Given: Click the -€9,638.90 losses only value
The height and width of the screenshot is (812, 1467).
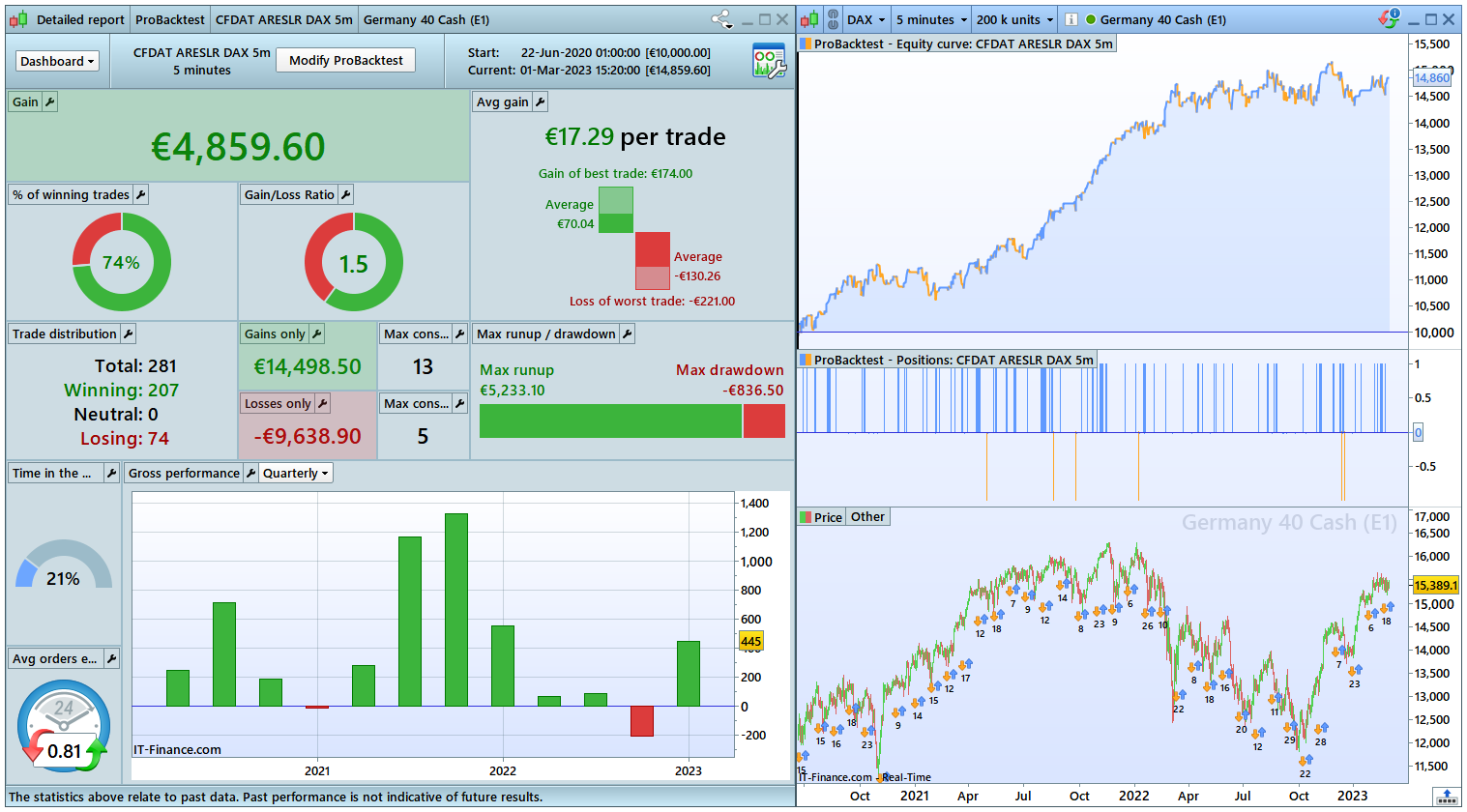Looking at the screenshot, I should (x=308, y=436).
